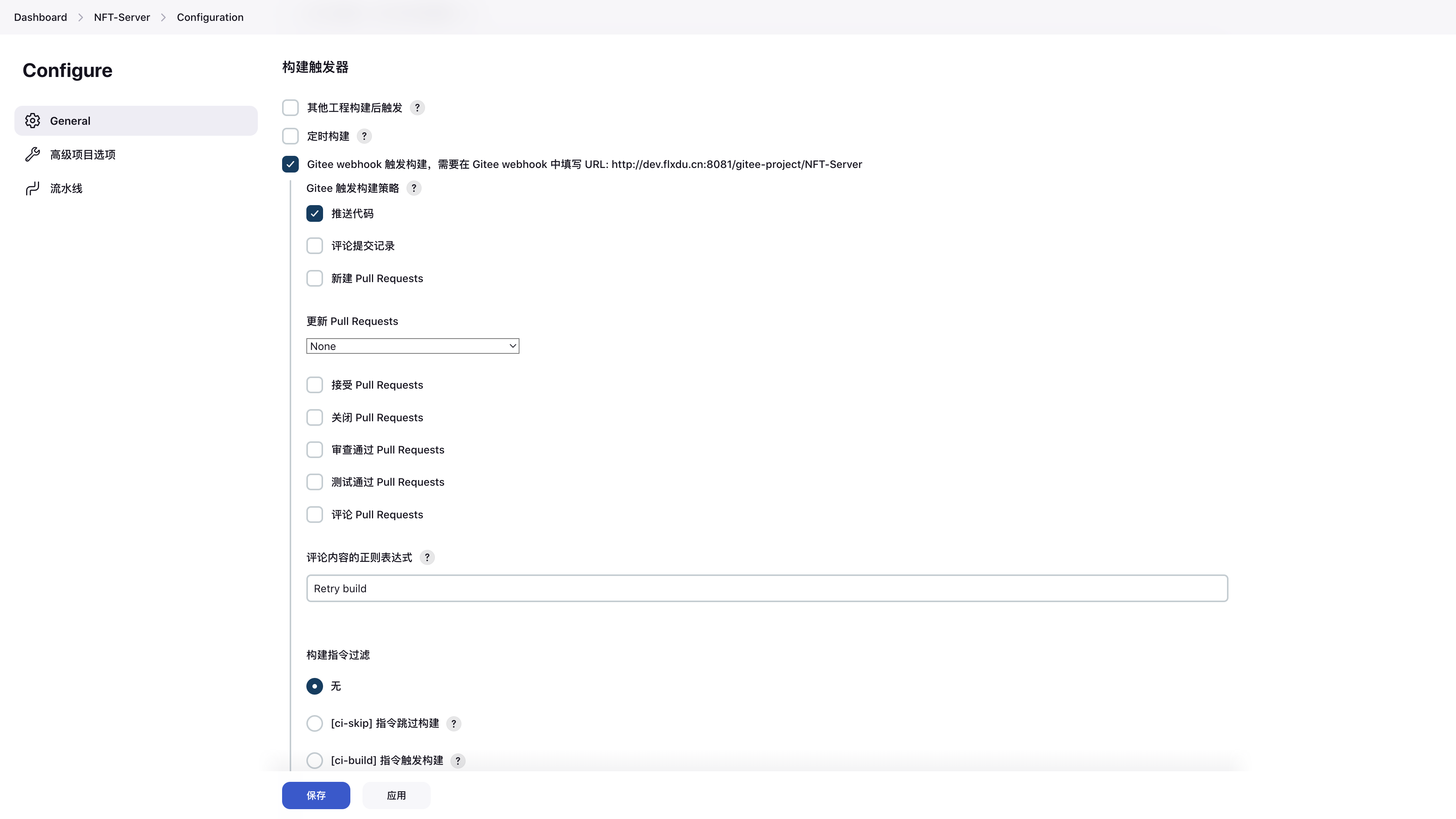Open help icon next to 定时构建
Viewport: 1456px width, 819px height.
(x=364, y=136)
